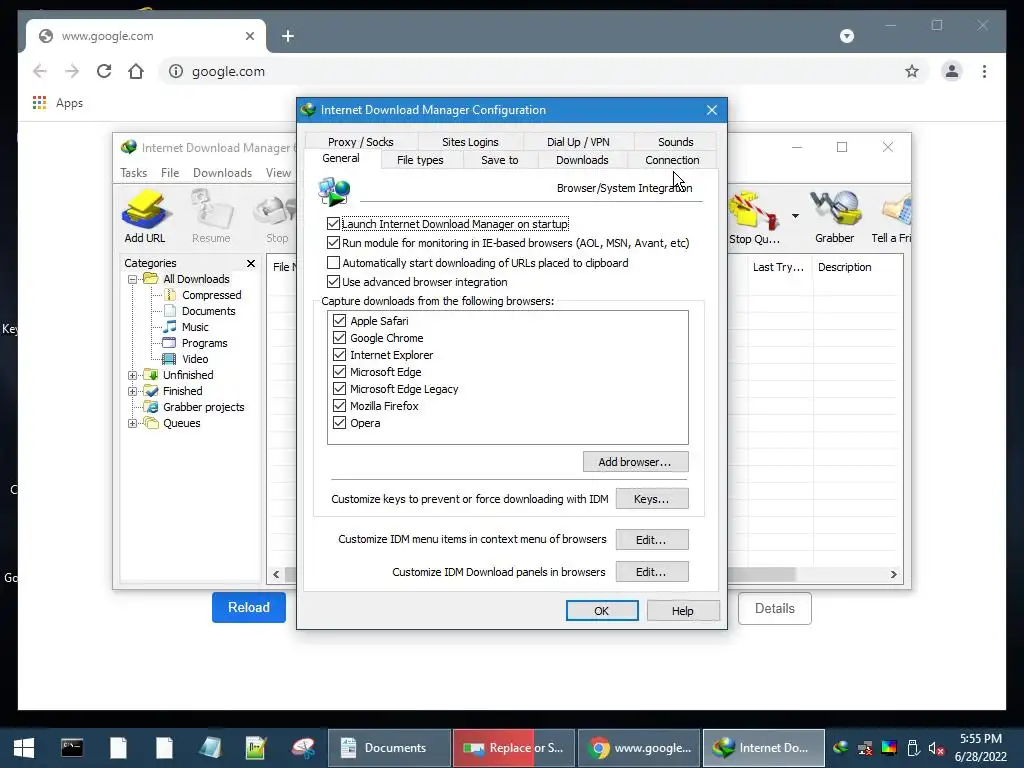Click the Help button in configuration dialog
The image size is (1024, 768).
click(x=682, y=611)
